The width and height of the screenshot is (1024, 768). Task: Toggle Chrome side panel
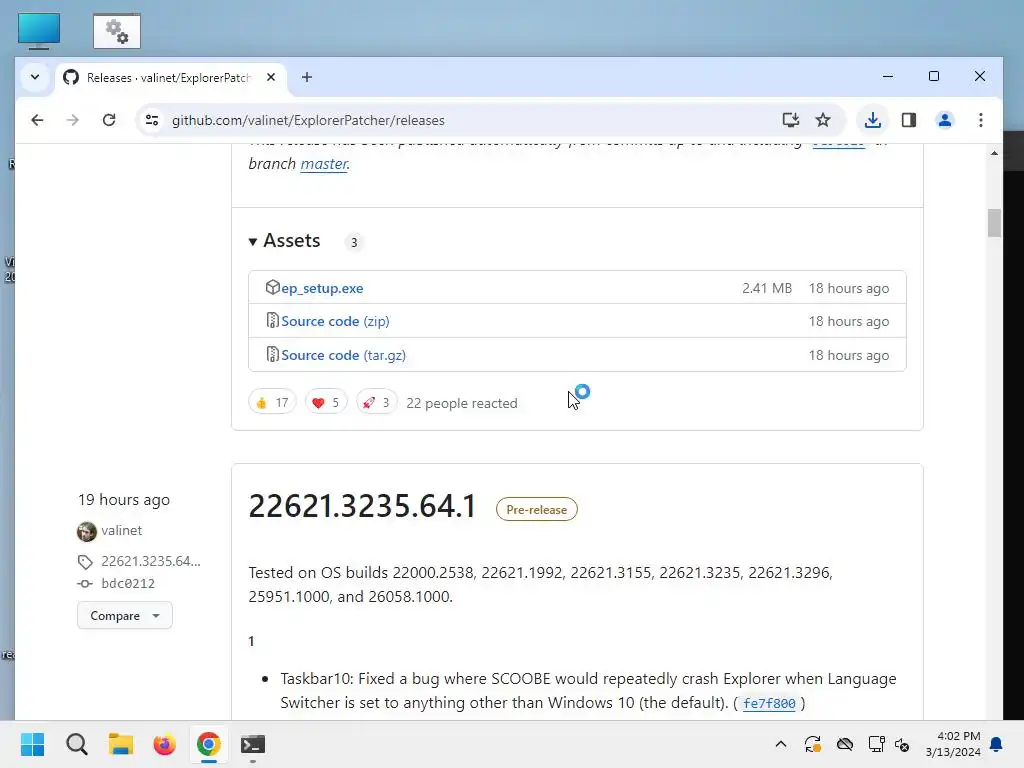908,120
